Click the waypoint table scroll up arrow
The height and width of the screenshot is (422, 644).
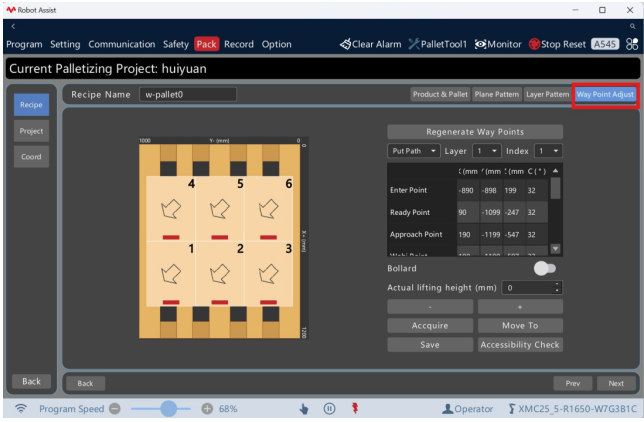(x=555, y=171)
